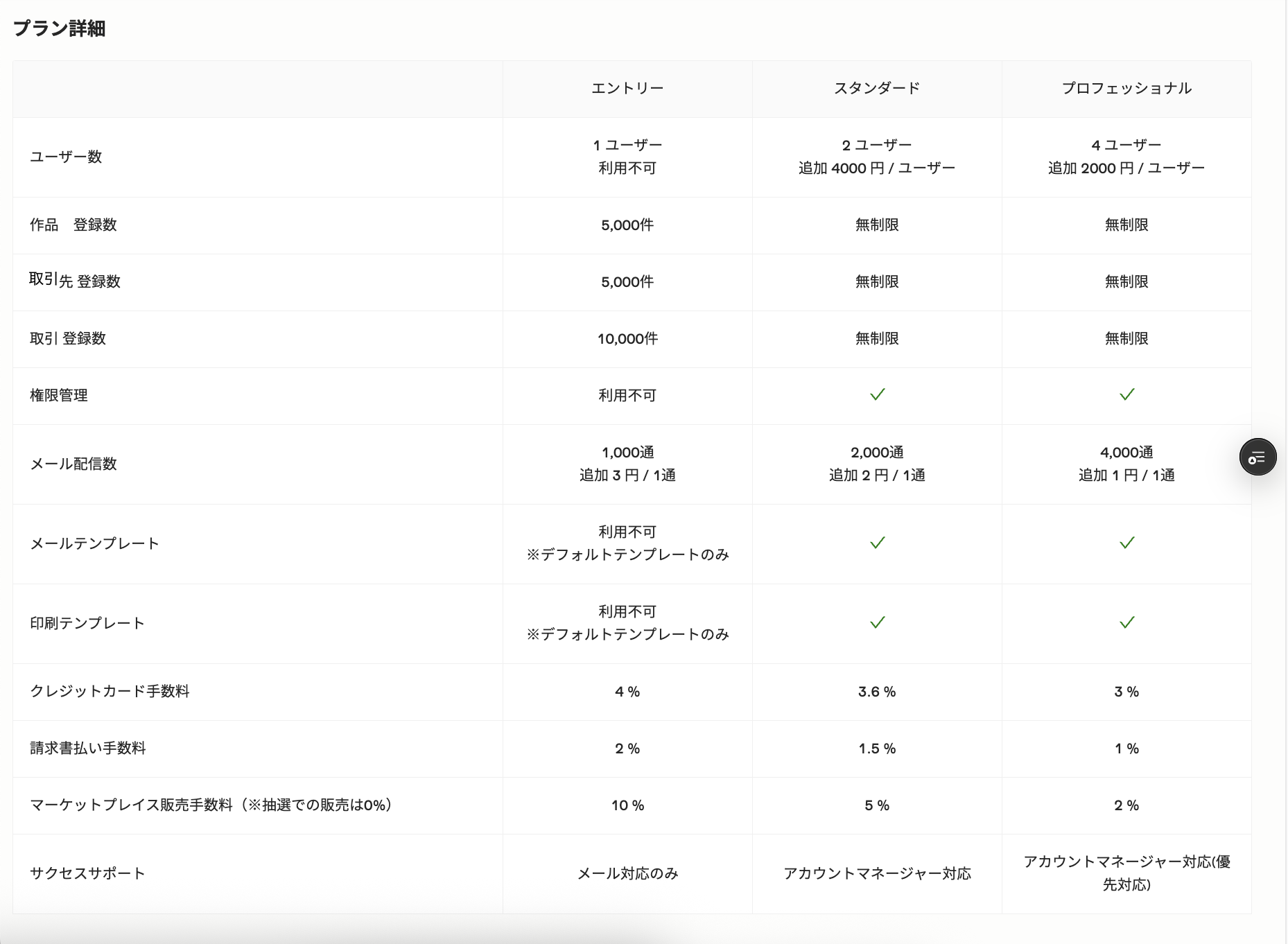This screenshot has width=1288, height=944.
Task: Click the アカウントマネージャー対応(優先対応) cell
Action: pyautogui.click(x=1126, y=873)
